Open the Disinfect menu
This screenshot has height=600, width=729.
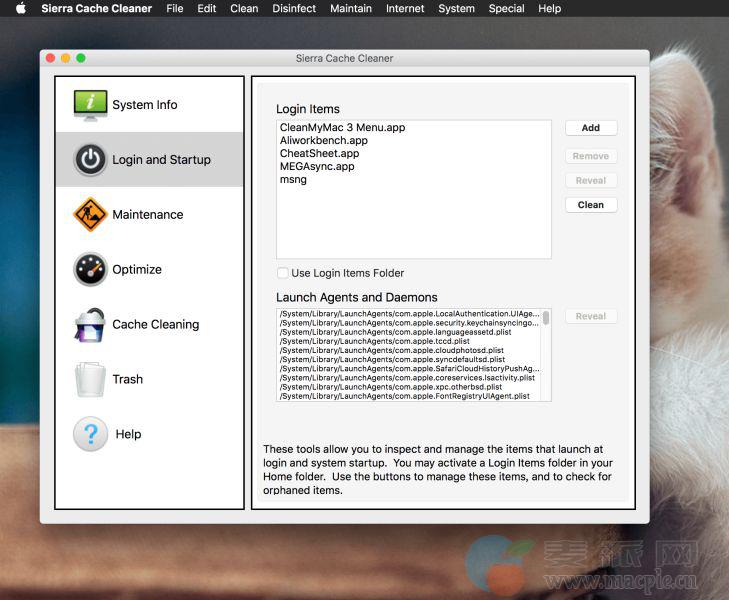tap(294, 9)
